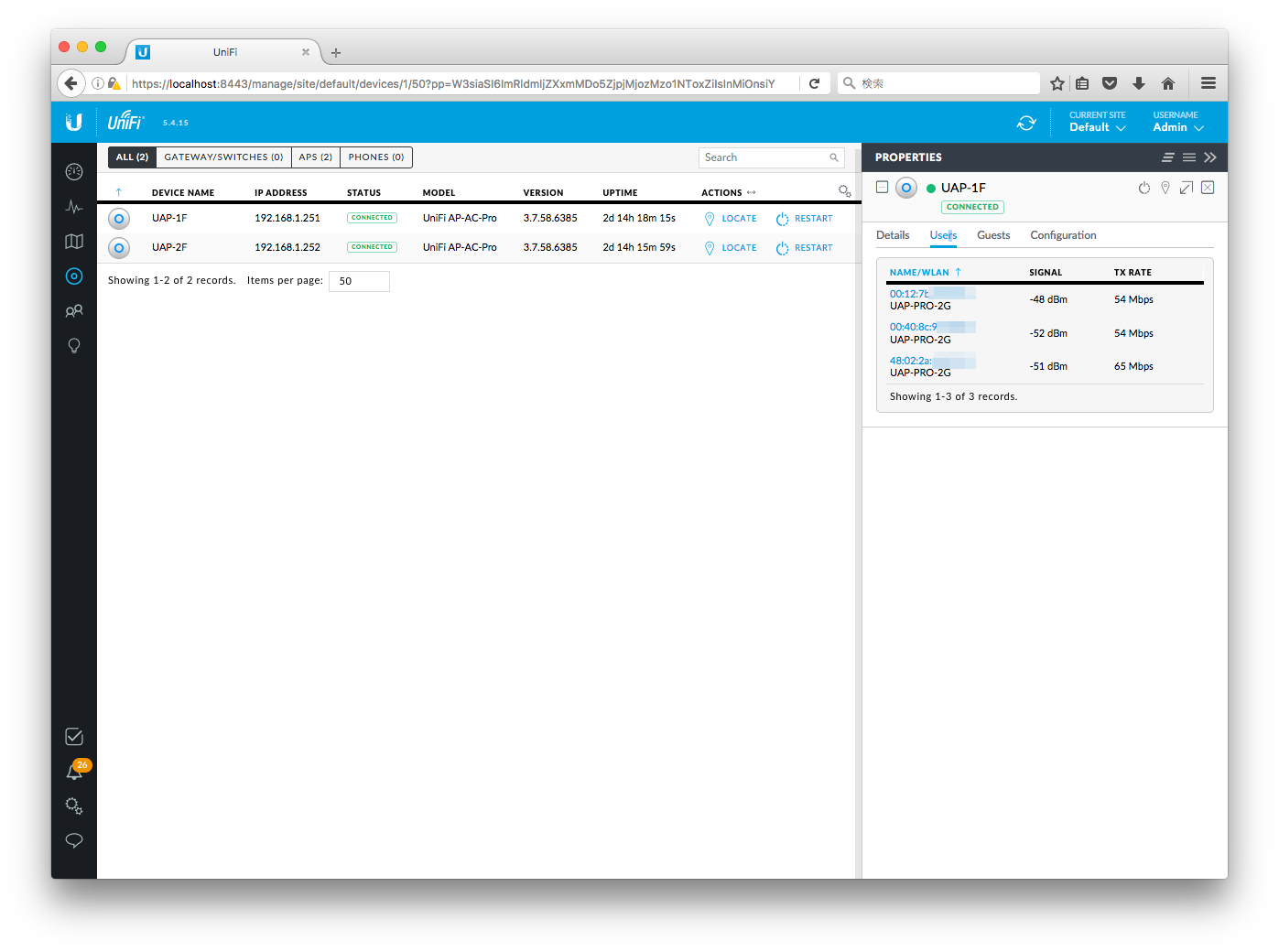Sort by the Uptime column header
The height and width of the screenshot is (952, 1279).
point(620,192)
